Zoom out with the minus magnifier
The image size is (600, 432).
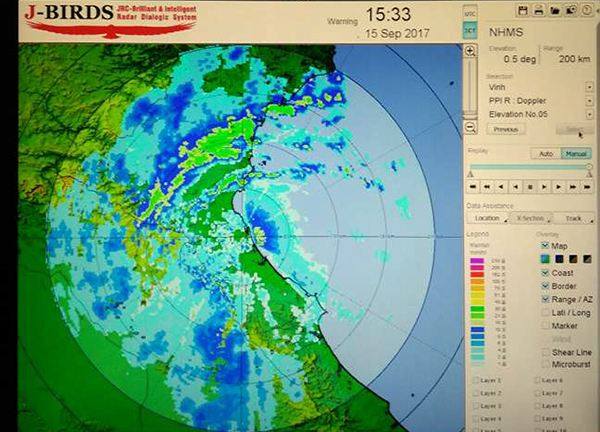pyautogui.click(x=470, y=128)
